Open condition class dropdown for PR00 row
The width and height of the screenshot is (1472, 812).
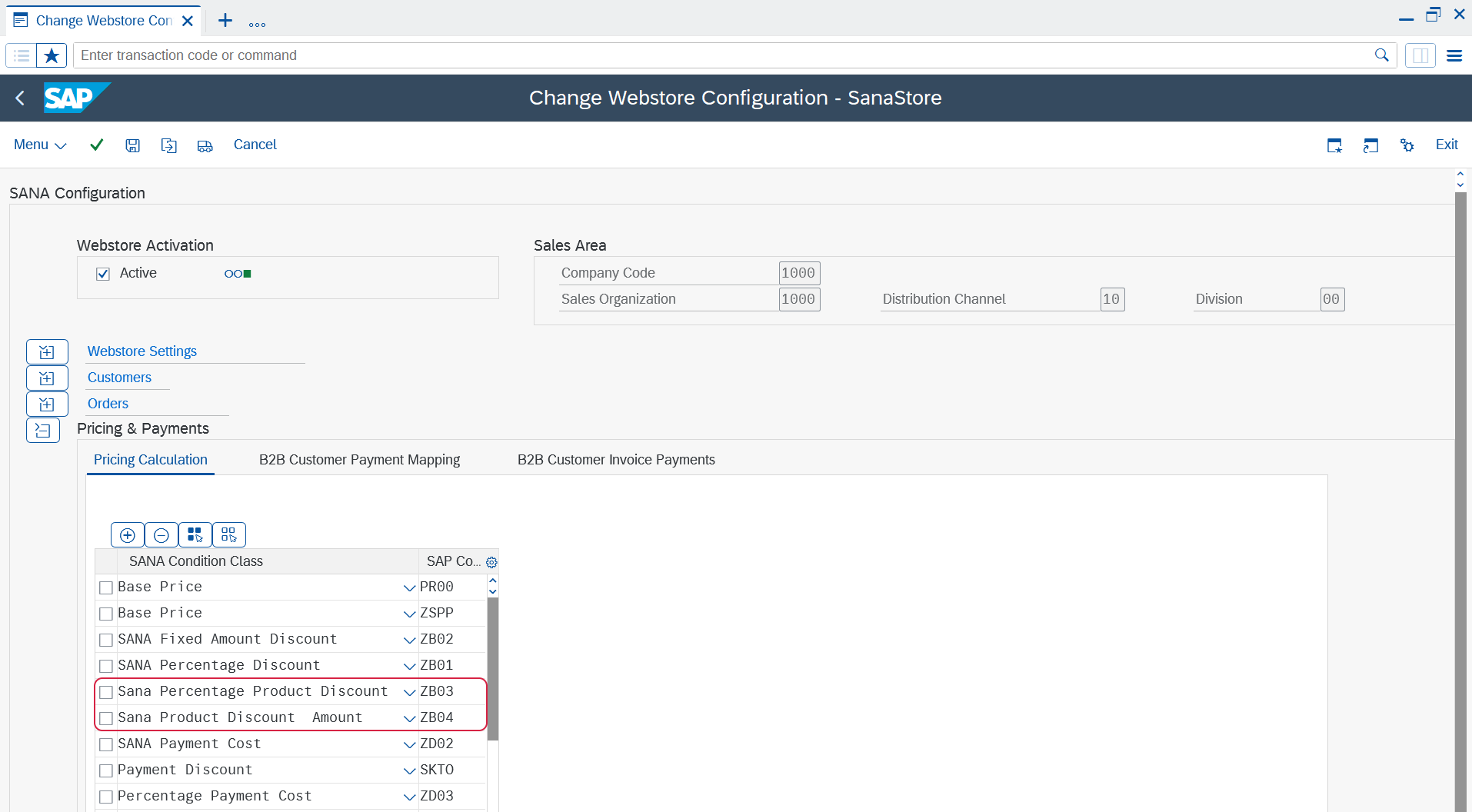coord(409,587)
